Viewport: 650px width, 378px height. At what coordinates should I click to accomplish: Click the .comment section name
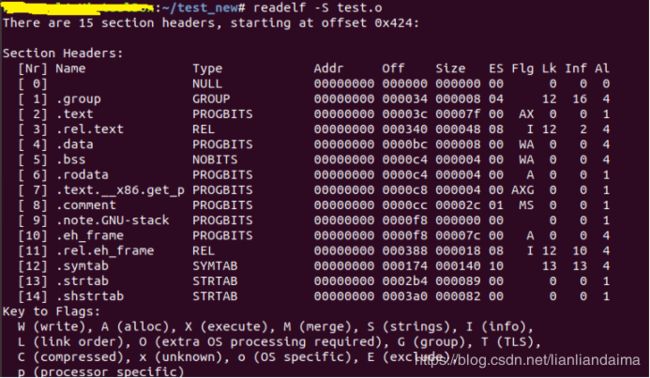pyautogui.click(x=86, y=205)
